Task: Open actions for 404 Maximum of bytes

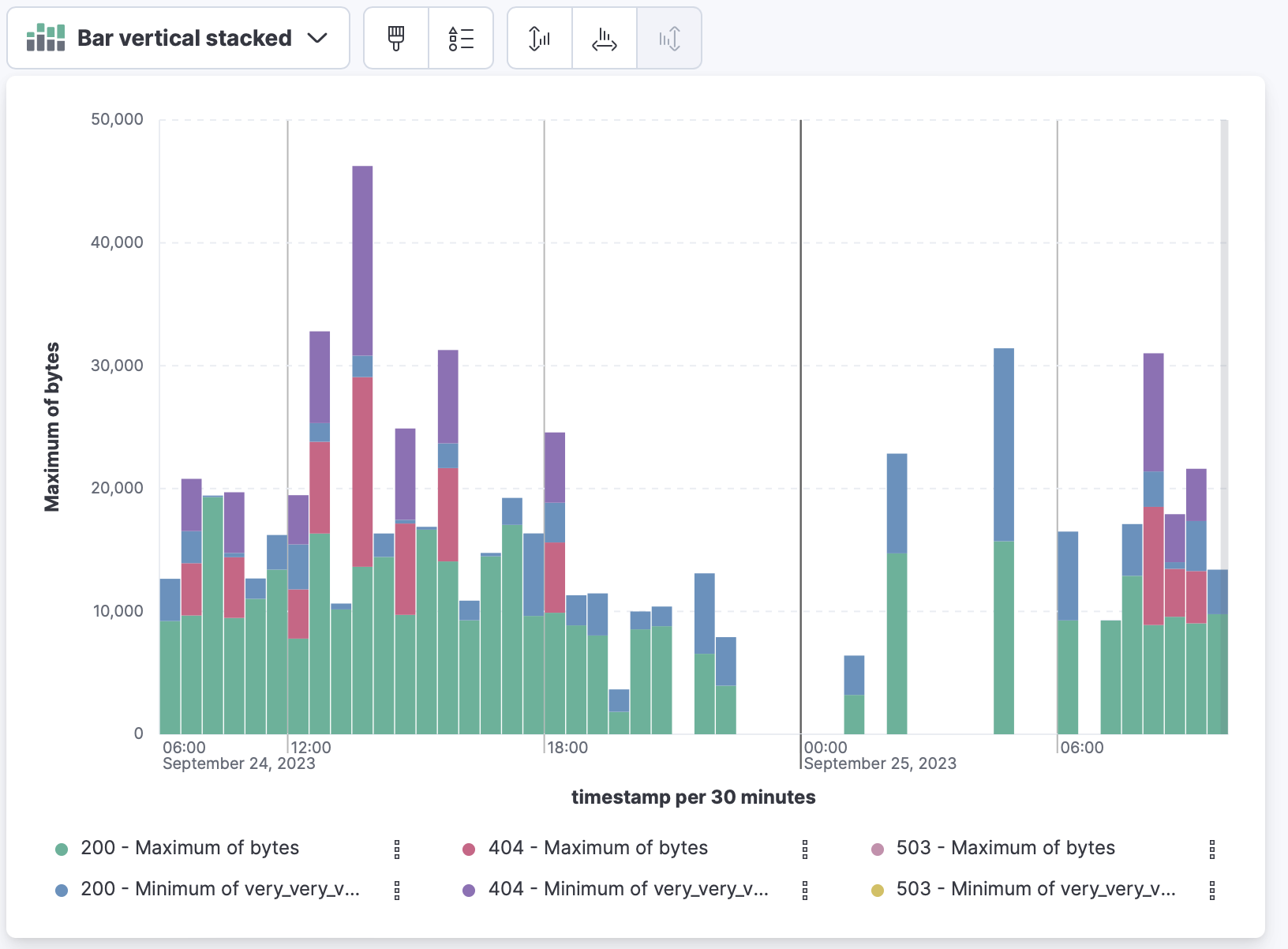Action: coord(803,848)
